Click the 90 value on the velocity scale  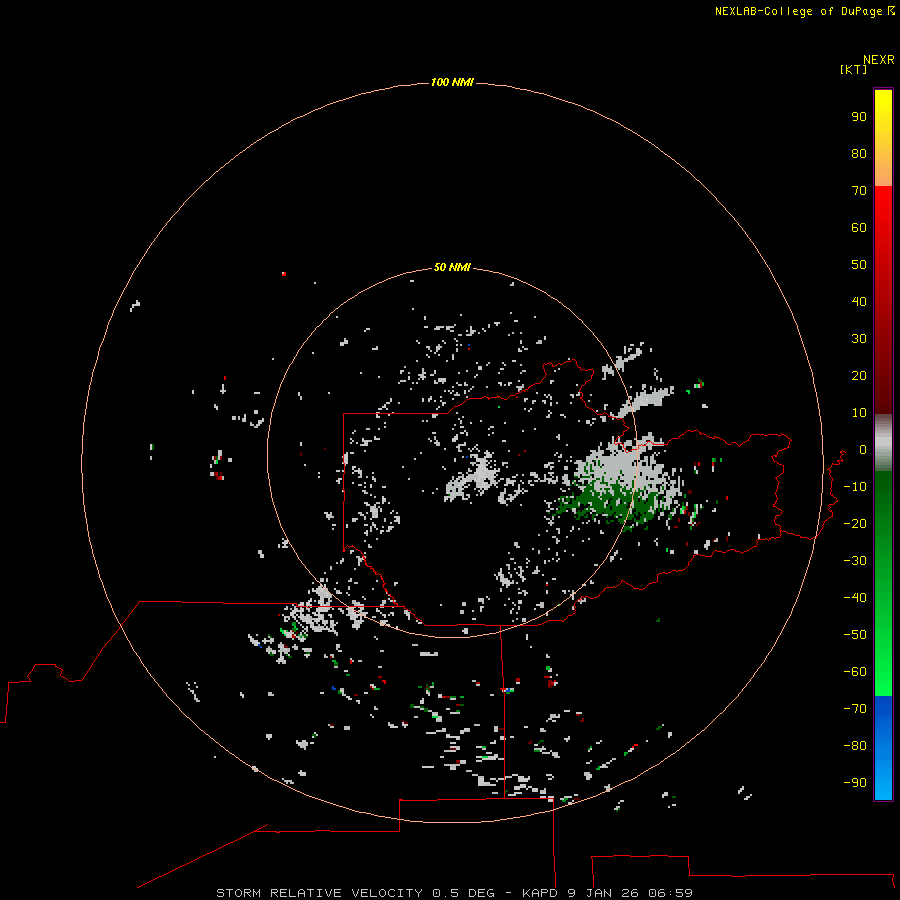[x=859, y=117]
